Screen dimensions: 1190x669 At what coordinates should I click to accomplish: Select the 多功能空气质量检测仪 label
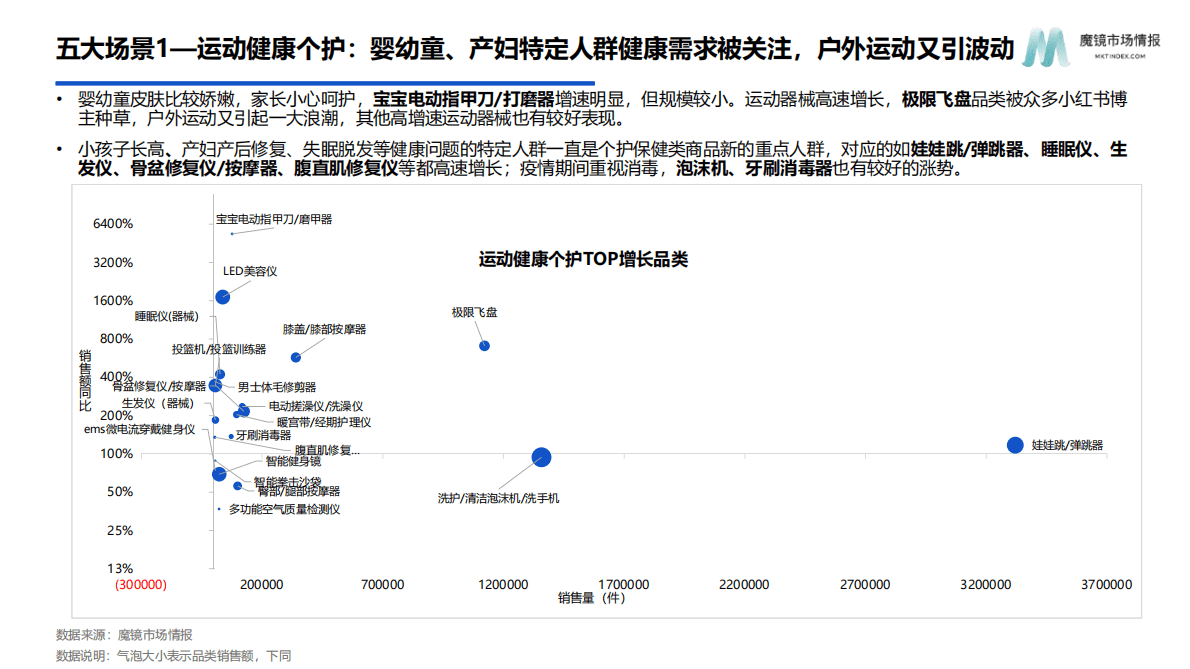283,508
